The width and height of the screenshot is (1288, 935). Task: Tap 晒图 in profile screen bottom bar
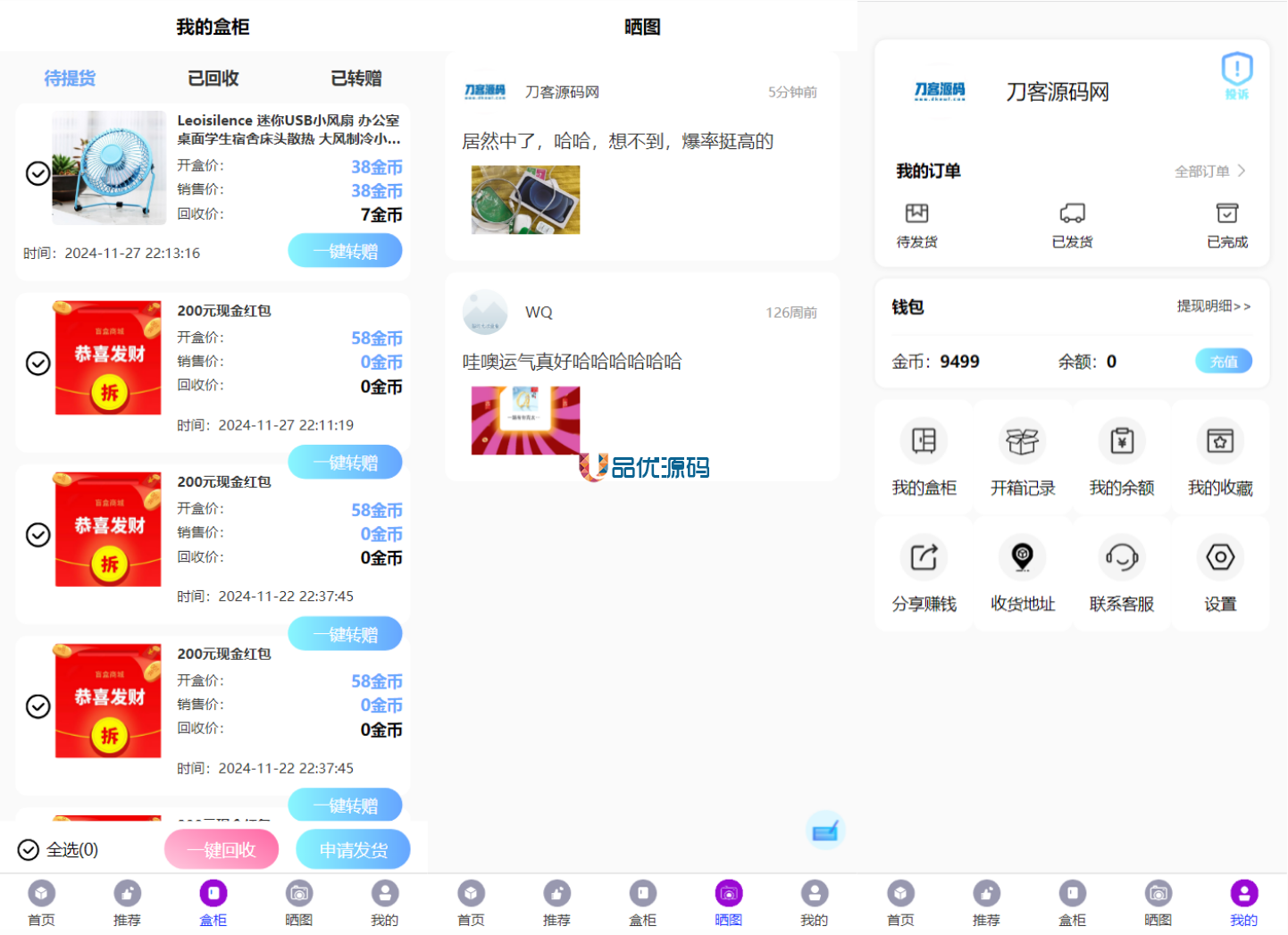1158,903
